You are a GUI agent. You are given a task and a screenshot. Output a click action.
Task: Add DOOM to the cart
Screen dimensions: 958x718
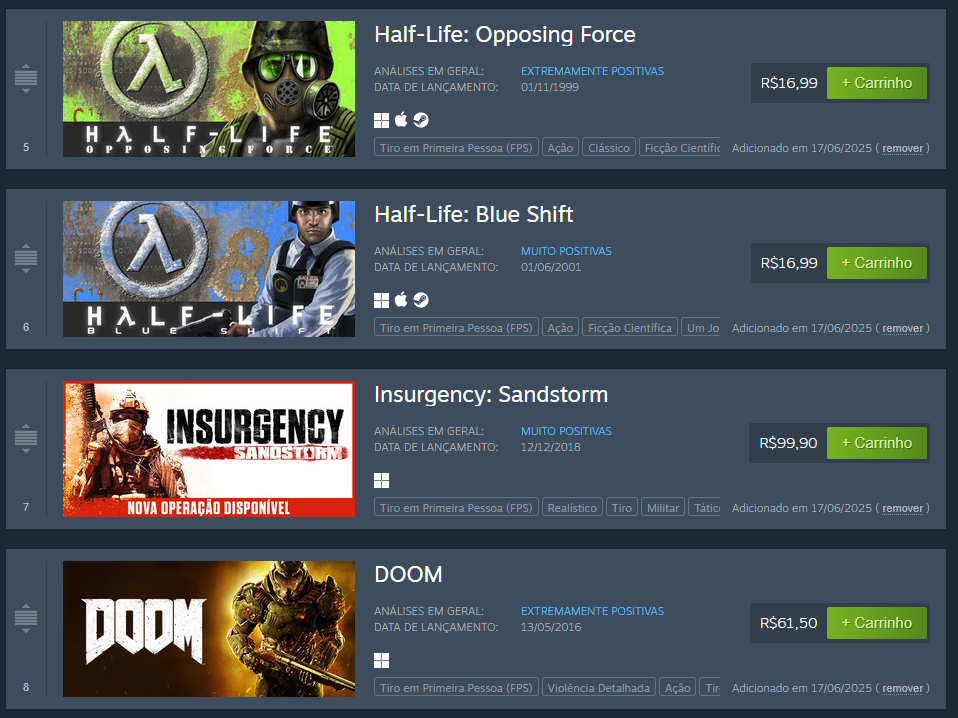click(x=877, y=623)
